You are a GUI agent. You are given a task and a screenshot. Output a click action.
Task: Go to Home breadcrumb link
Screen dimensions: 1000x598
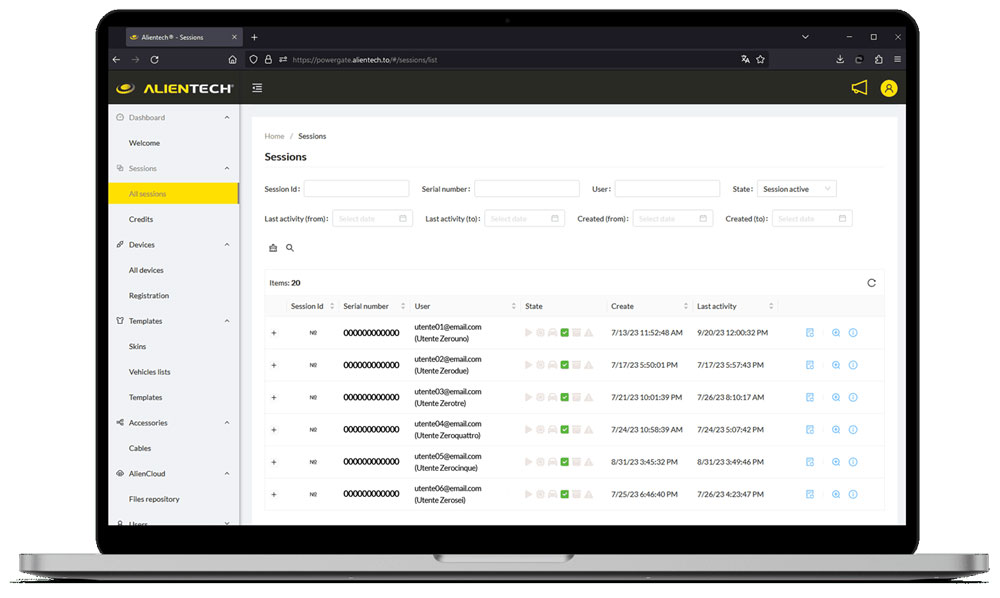click(x=274, y=136)
